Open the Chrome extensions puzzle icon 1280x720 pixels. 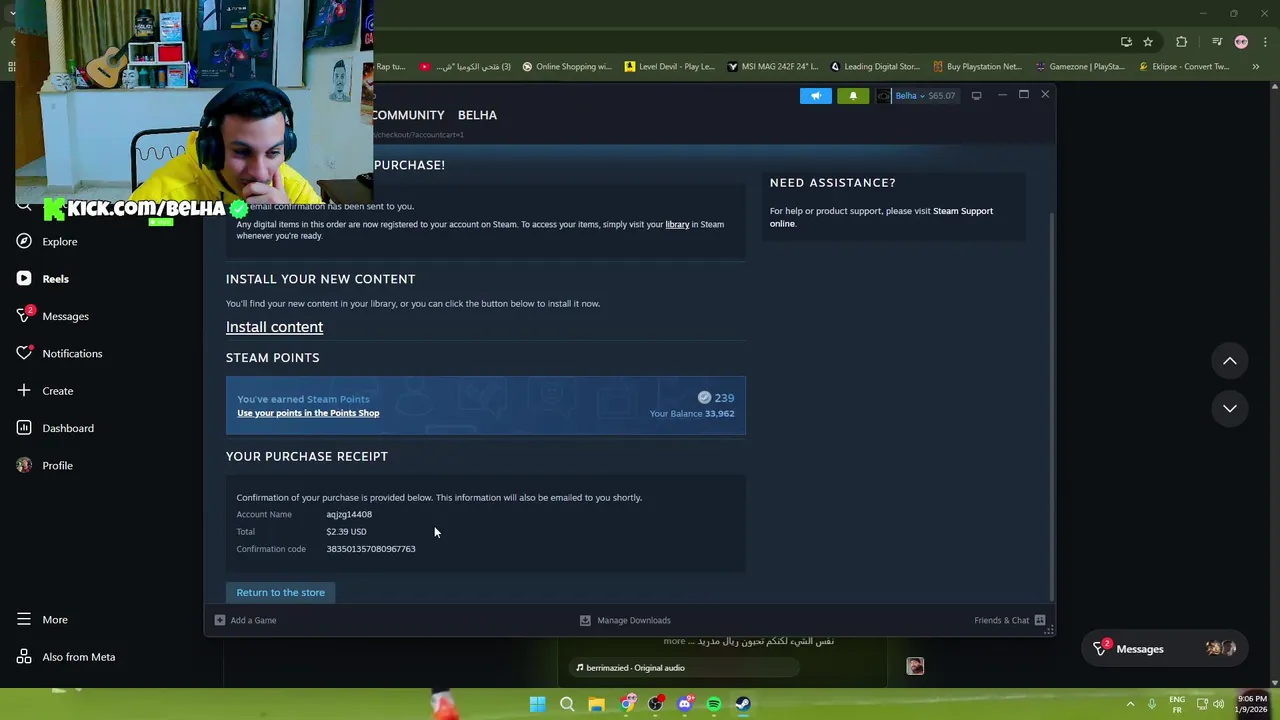coord(1182,42)
